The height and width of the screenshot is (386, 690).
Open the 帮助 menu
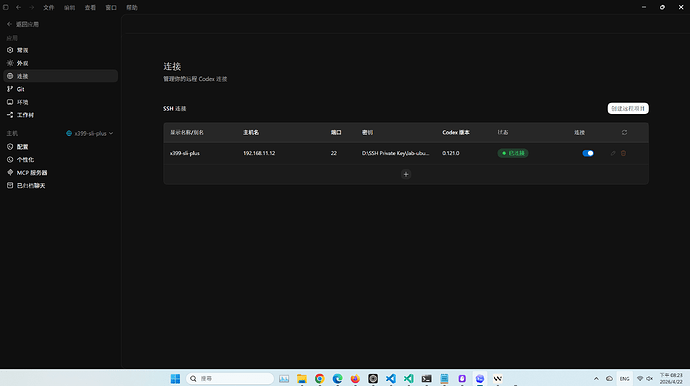tap(132, 7)
